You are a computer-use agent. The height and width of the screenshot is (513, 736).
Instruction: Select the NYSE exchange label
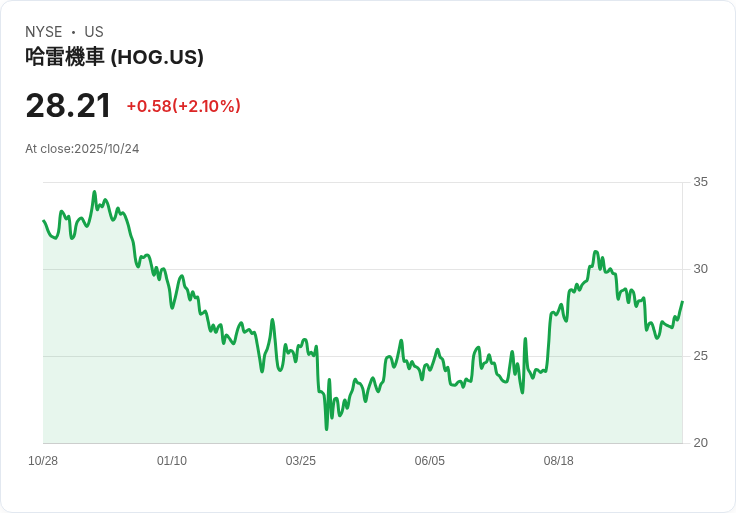click(44, 32)
